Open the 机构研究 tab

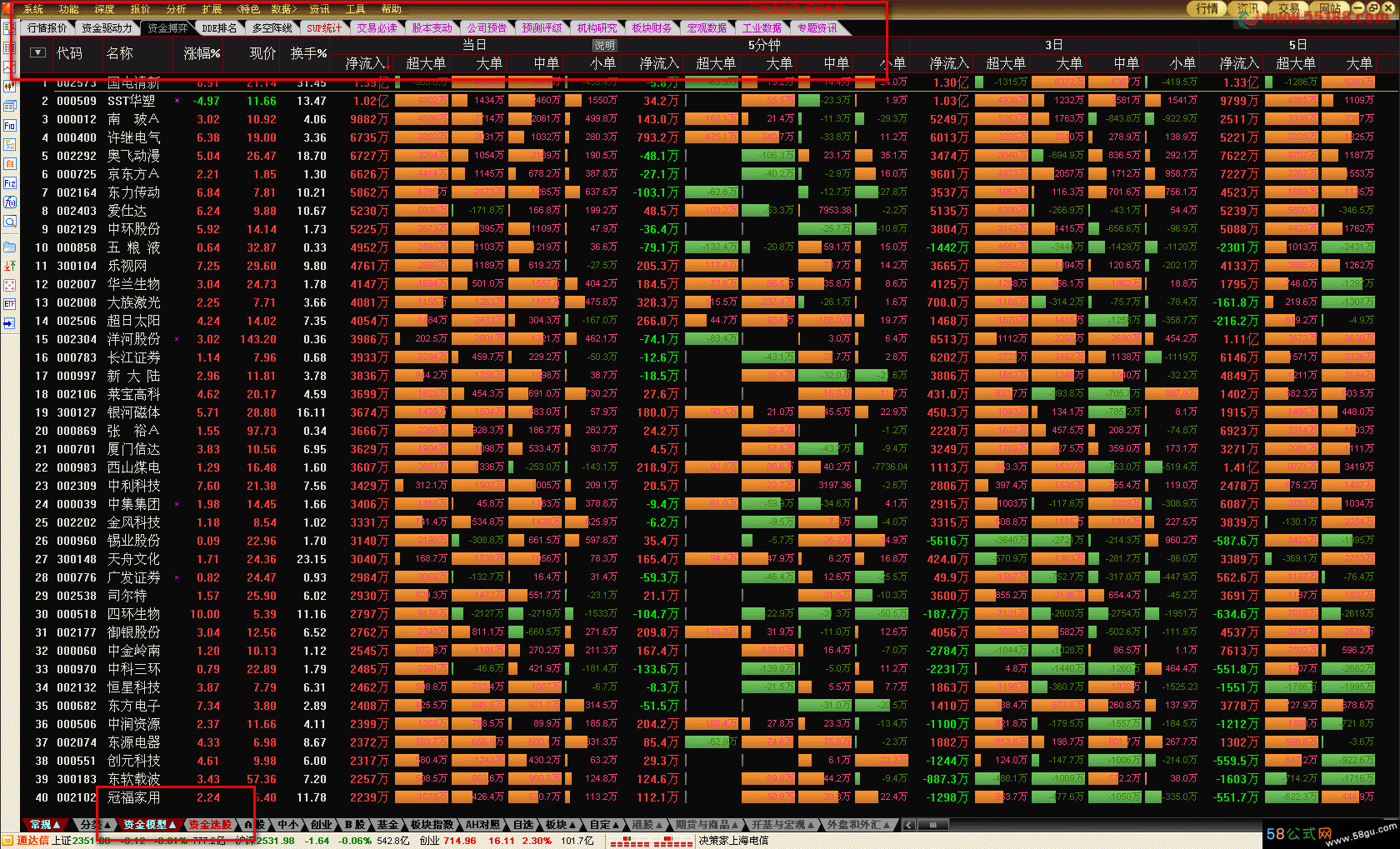[597, 28]
